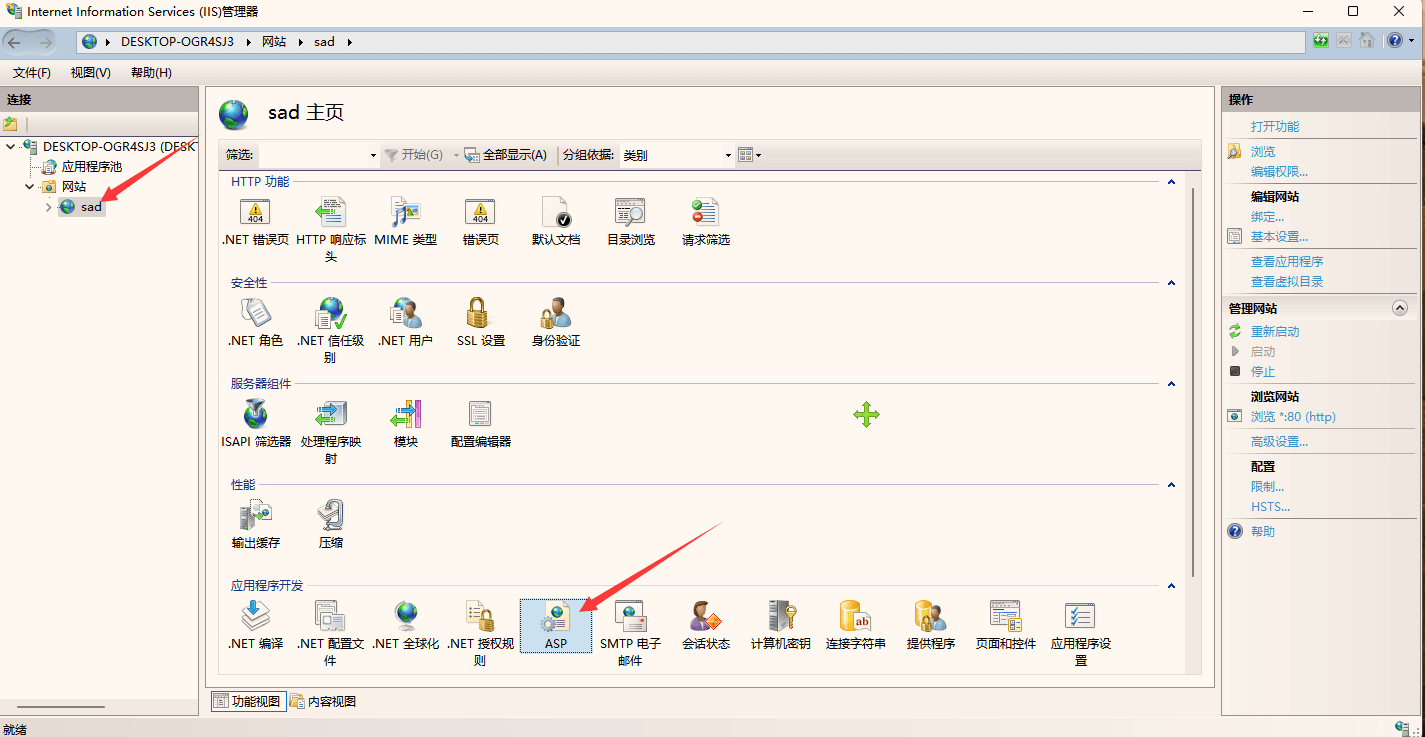Click 重新启动 in actions pane
The width and height of the screenshot is (1425, 737).
(1275, 331)
